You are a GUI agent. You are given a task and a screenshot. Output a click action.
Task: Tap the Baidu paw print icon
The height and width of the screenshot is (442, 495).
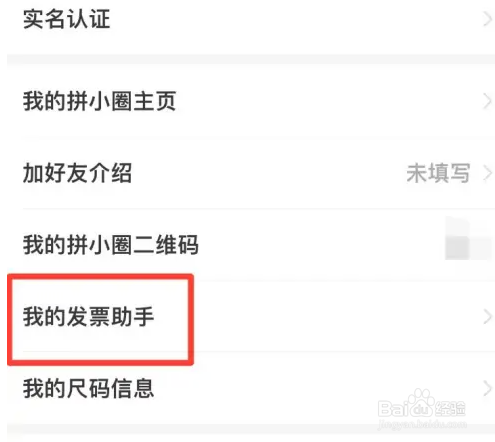tap(421, 403)
